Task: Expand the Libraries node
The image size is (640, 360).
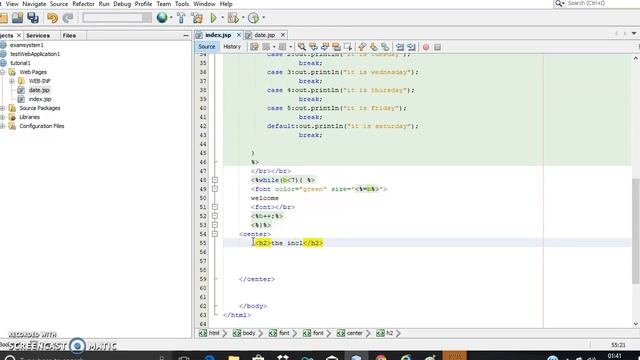Action: (2, 117)
